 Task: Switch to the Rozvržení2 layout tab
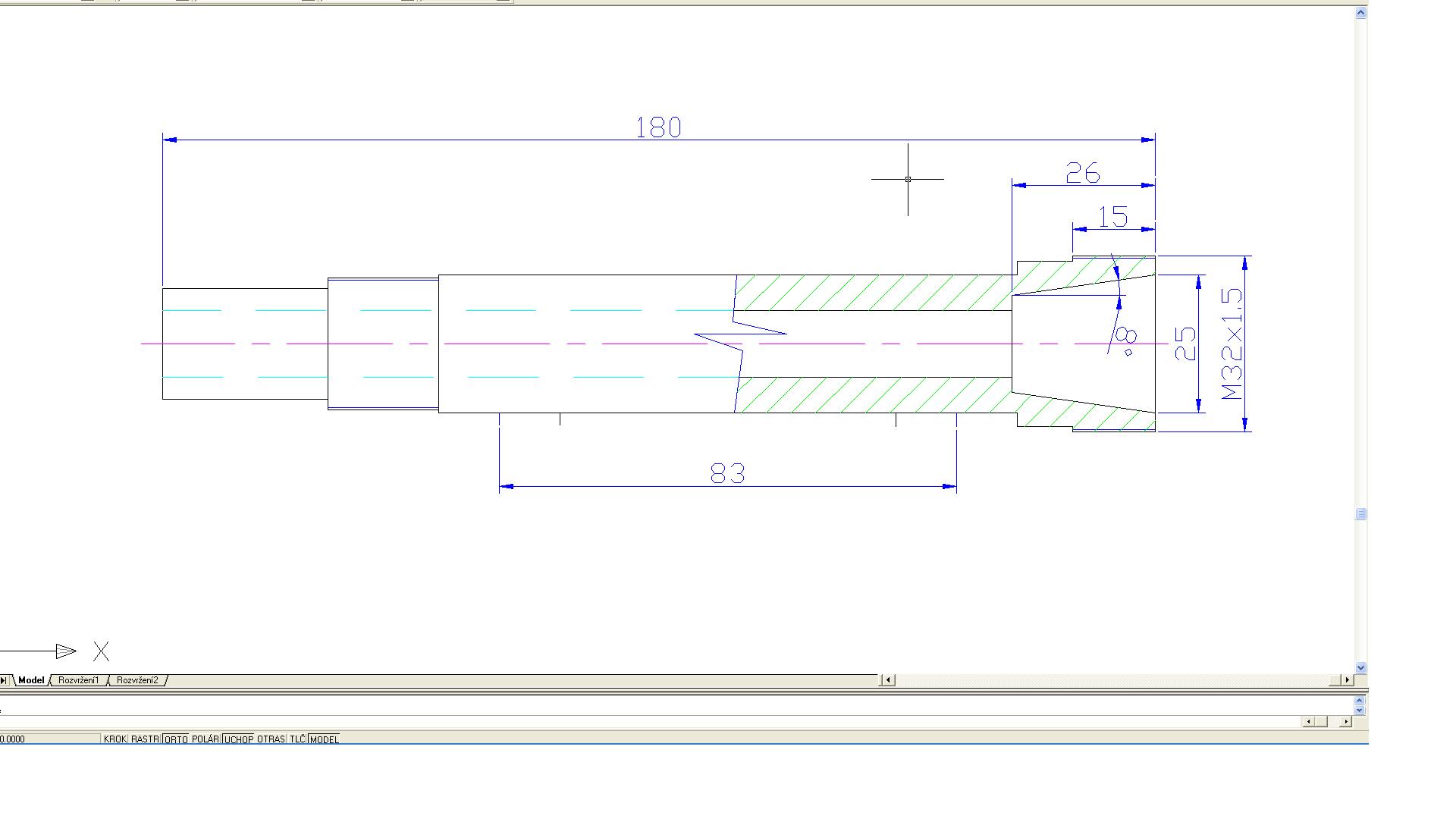[x=137, y=680]
